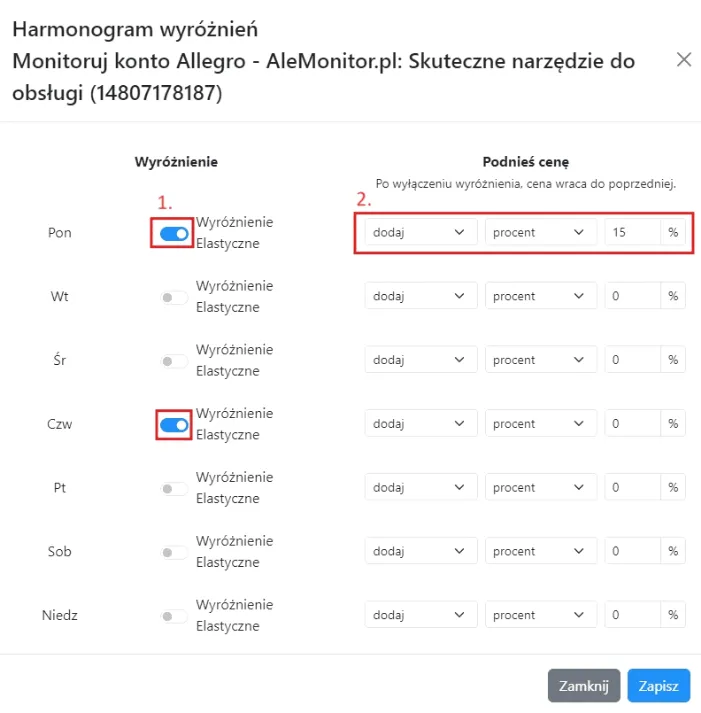Expand the Śr 'procent' unit dropdown
701x713 pixels.
point(540,360)
